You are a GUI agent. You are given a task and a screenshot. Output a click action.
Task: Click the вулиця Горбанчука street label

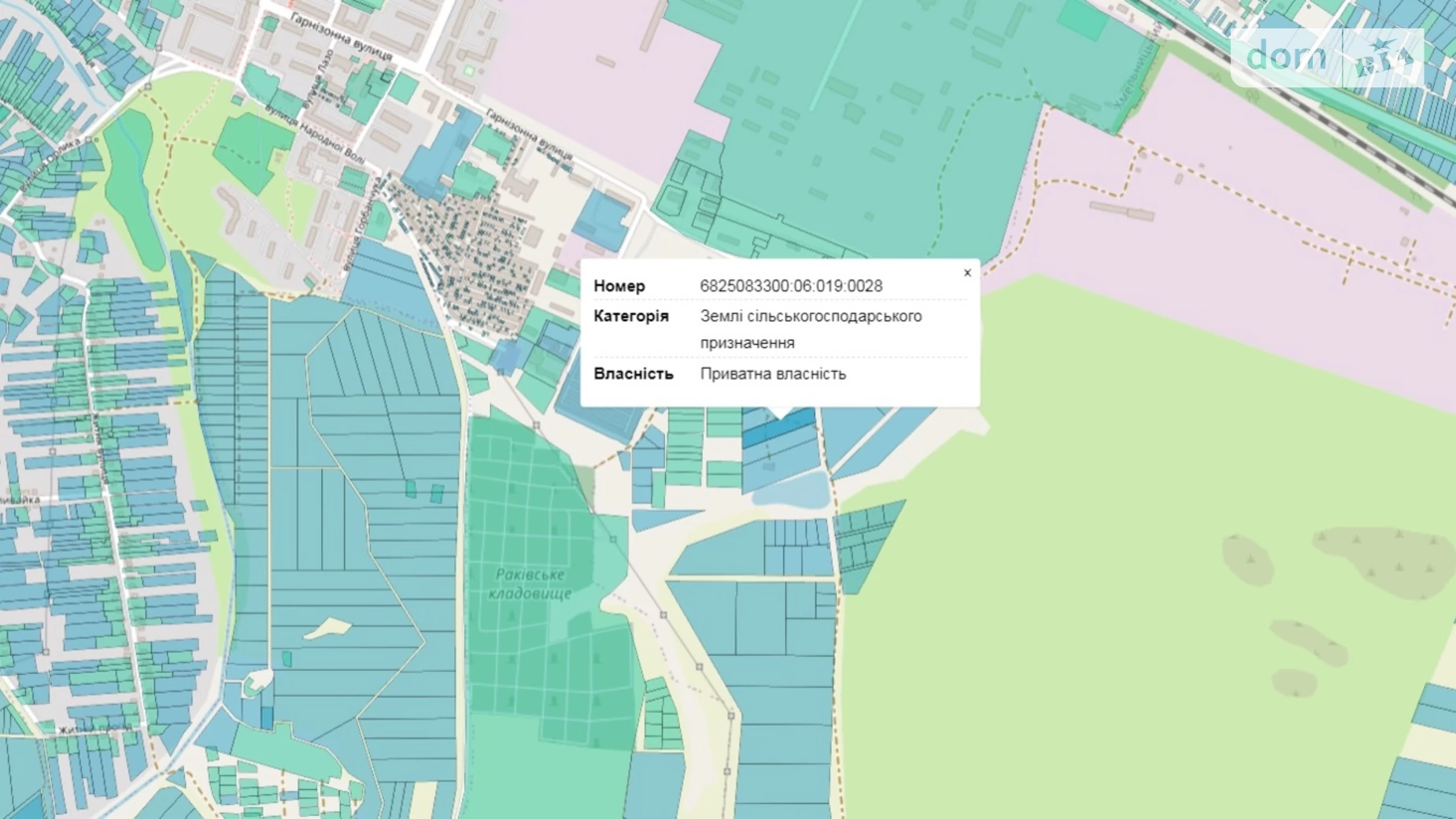click(364, 223)
